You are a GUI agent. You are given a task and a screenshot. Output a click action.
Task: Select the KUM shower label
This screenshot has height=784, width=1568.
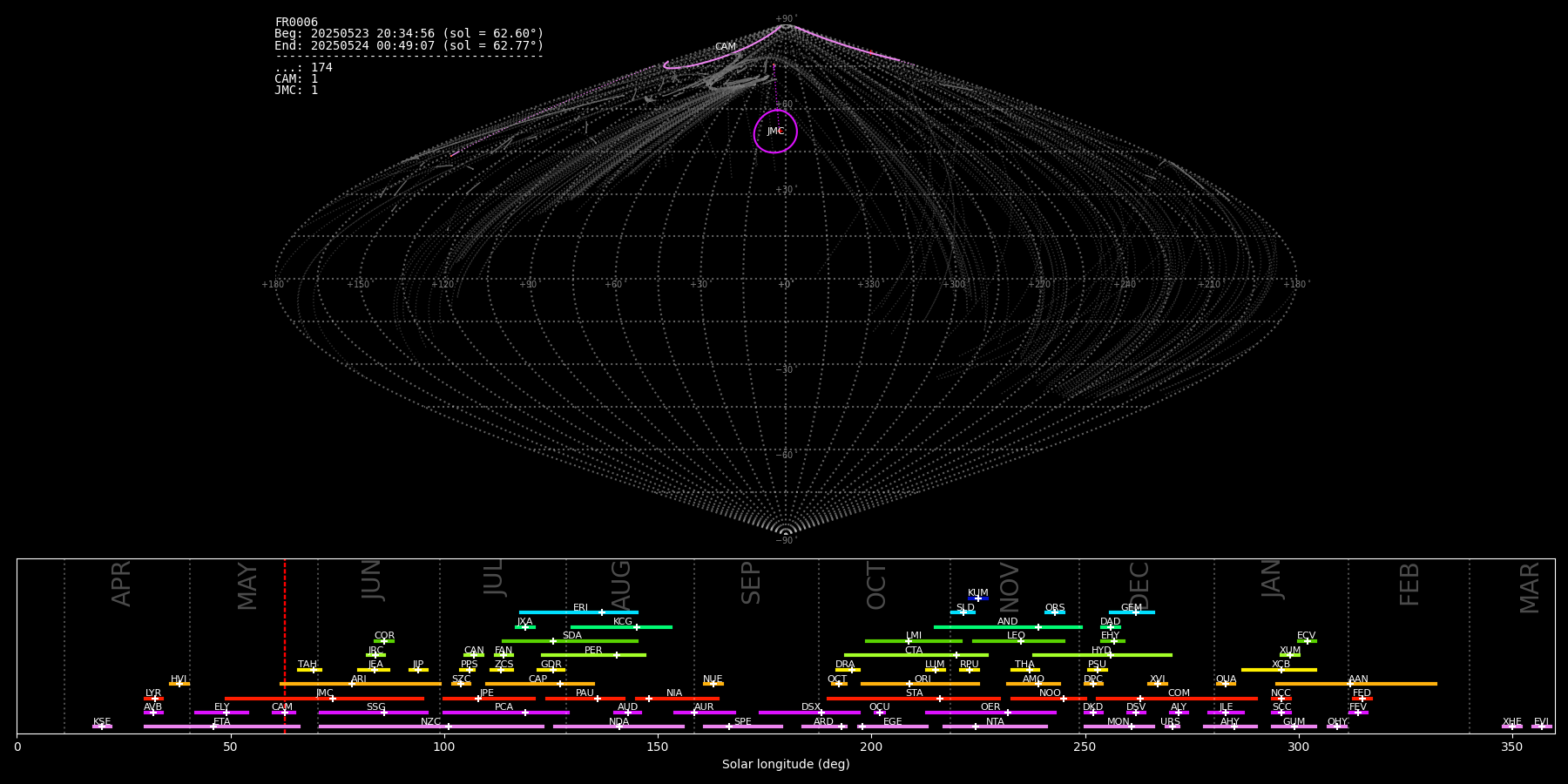point(978,593)
